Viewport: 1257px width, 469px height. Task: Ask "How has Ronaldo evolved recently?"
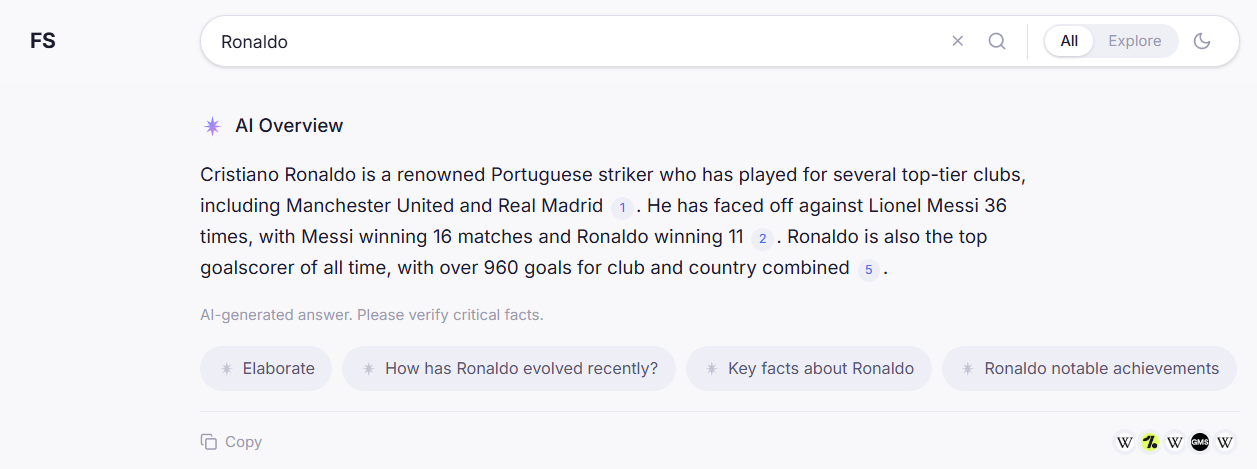[x=509, y=369]
